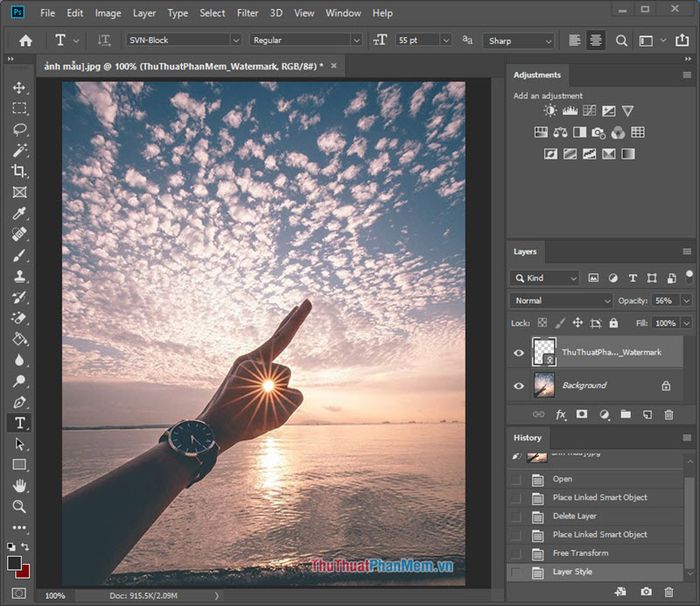Set history brush source for Delete Layer
Viewport: 700px width, 606px height.
516,517
